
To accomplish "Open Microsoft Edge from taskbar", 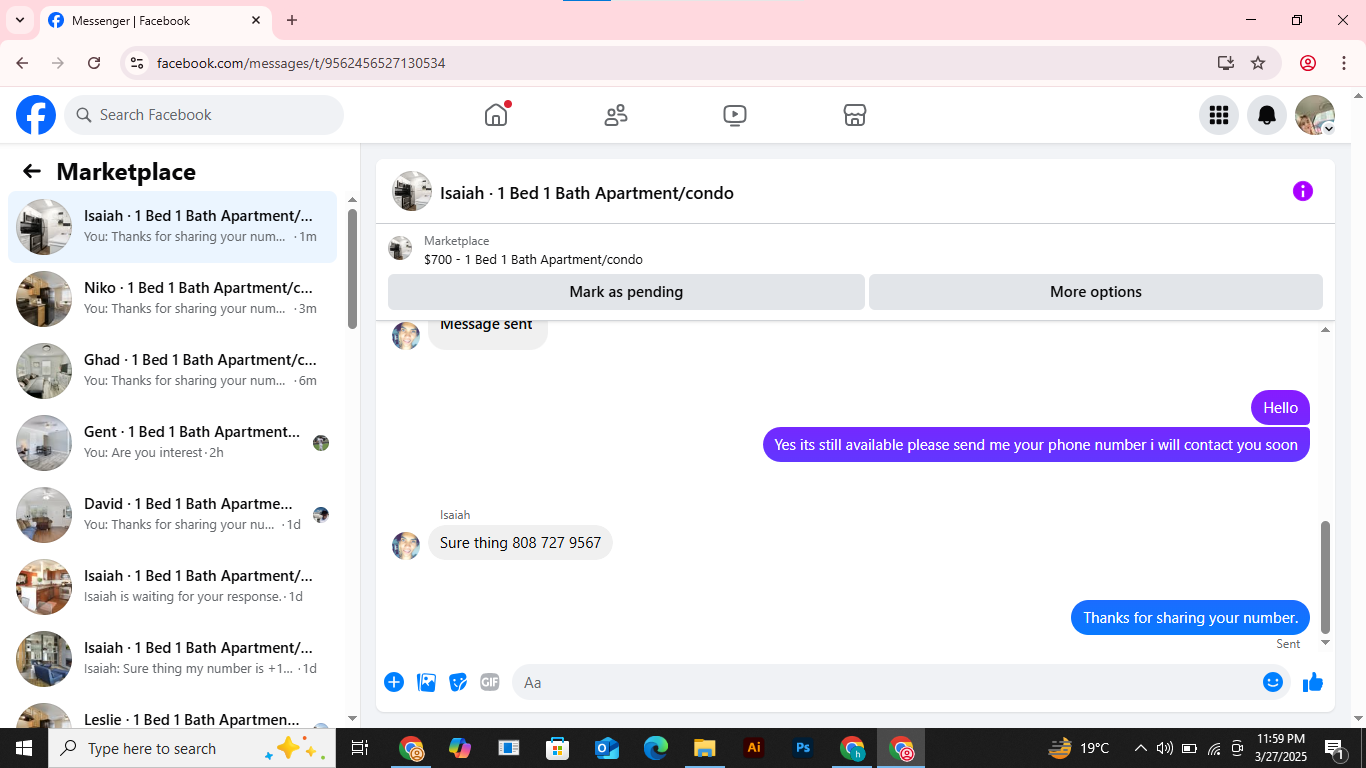I will (x=655, y=748).
